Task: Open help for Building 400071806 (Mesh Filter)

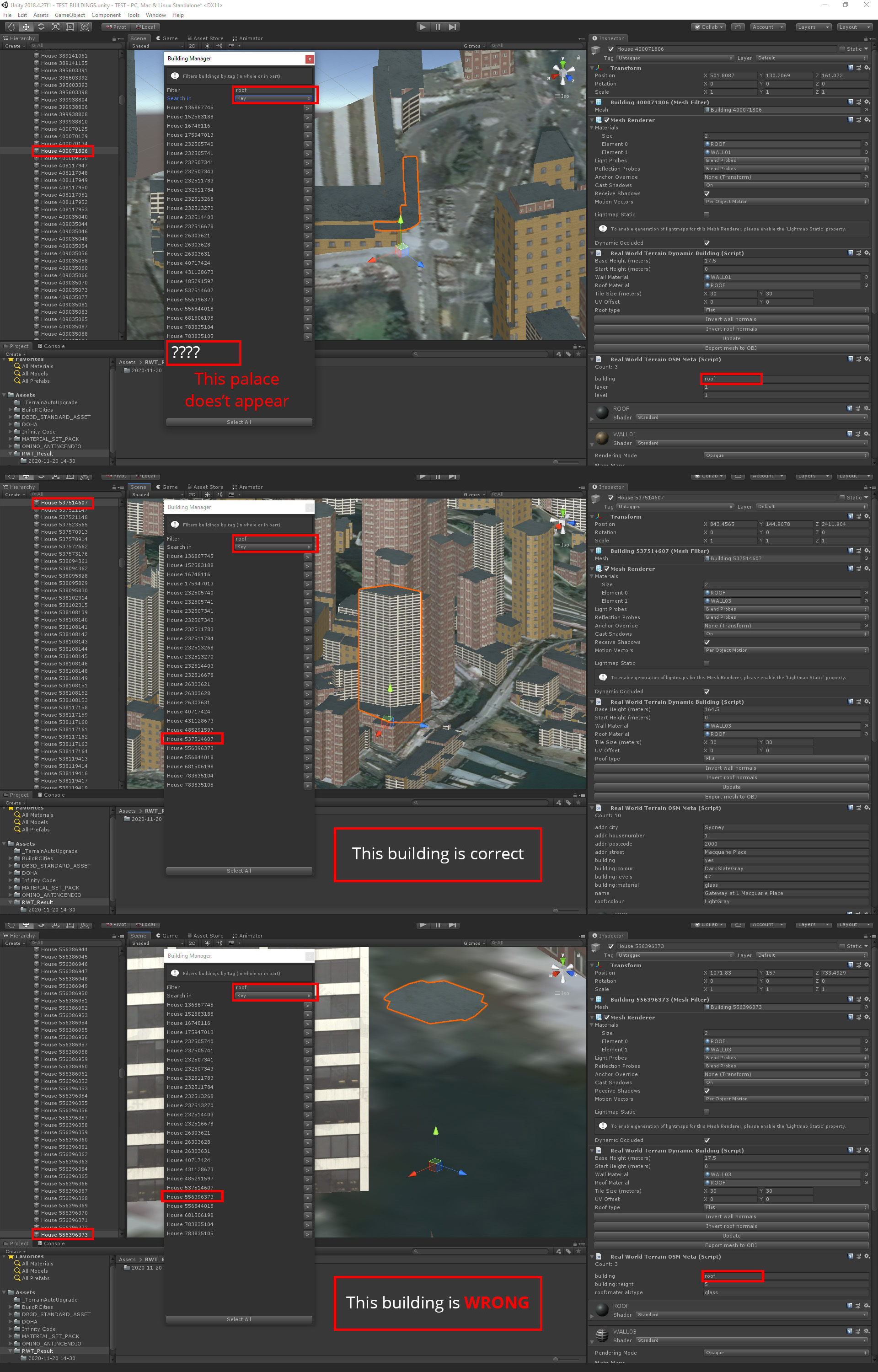Action: click(x=851, y=102)
